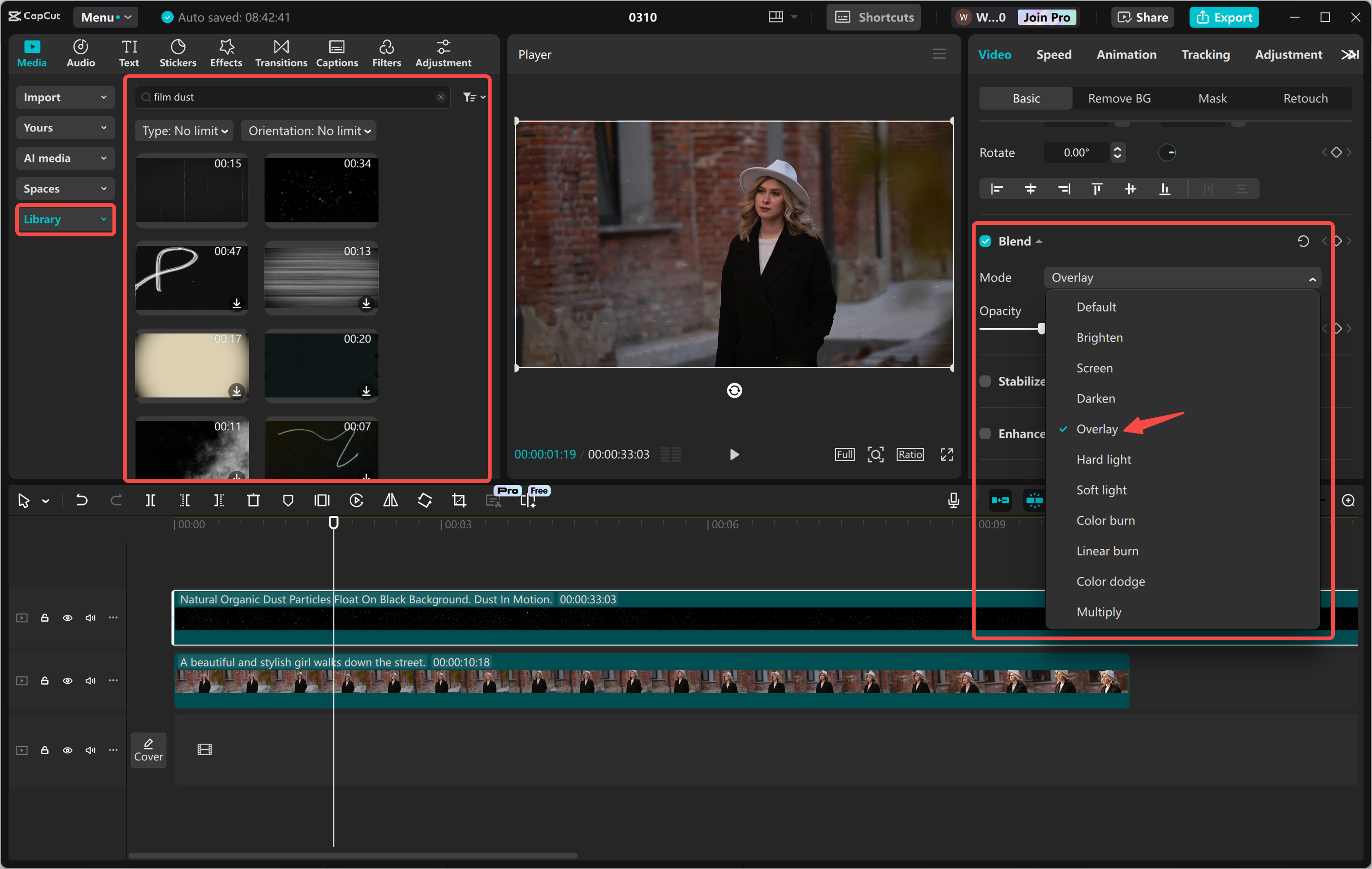Image resolution: width=1372 pixels, height=869 pixels.
Task: Switch to the Animation tab
Action: pos(1127,54)
